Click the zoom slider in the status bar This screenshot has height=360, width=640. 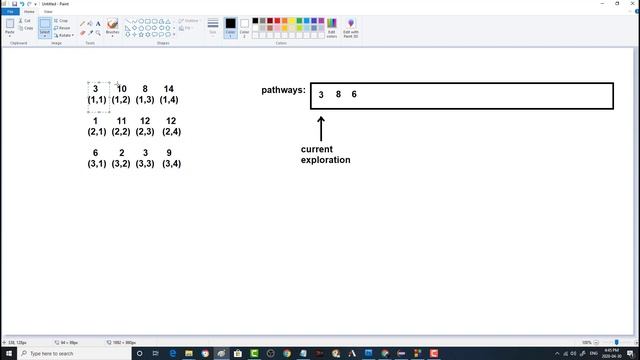[616, 342]
